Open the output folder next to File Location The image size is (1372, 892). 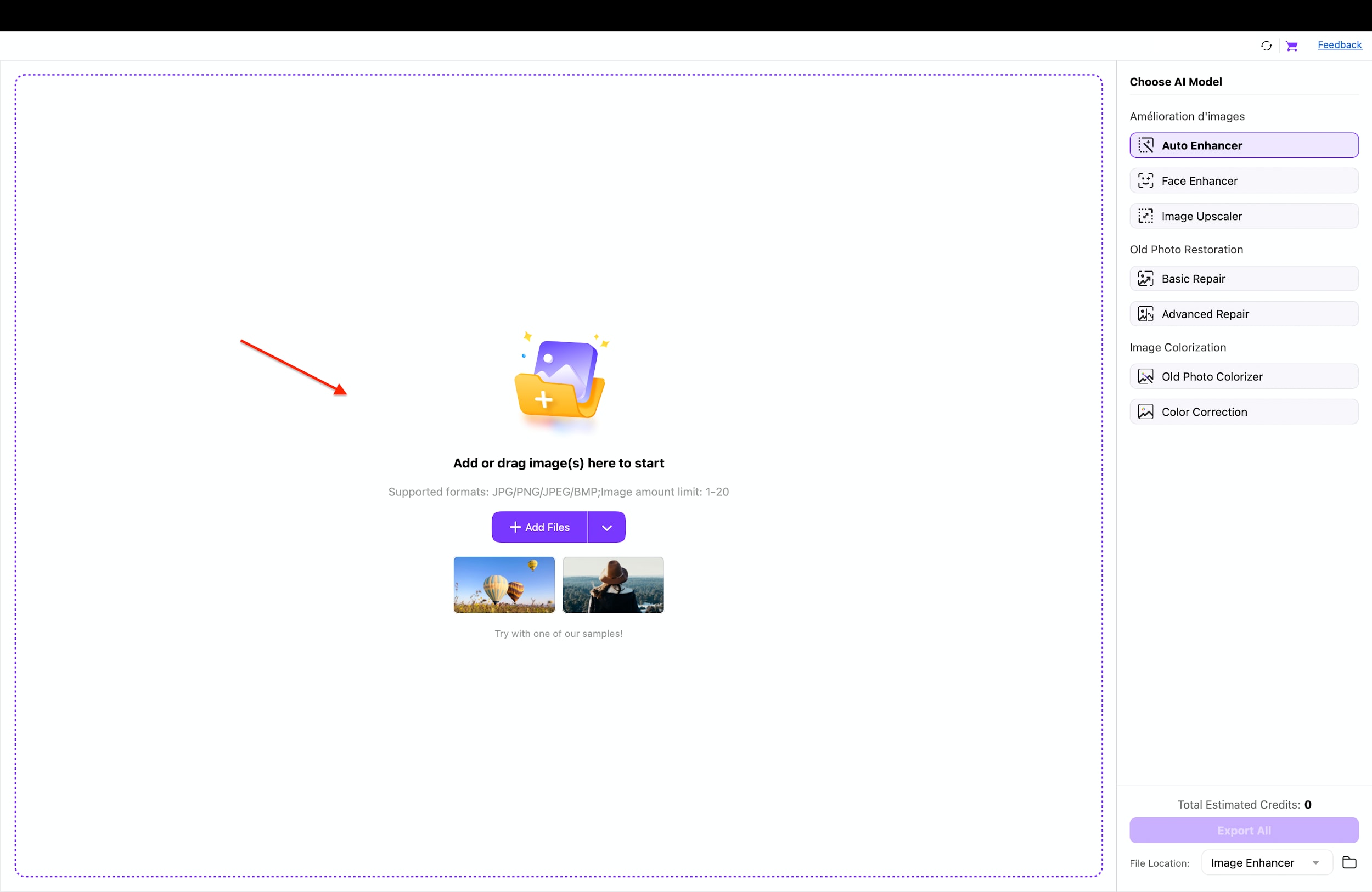click(x=1349, y=862)
